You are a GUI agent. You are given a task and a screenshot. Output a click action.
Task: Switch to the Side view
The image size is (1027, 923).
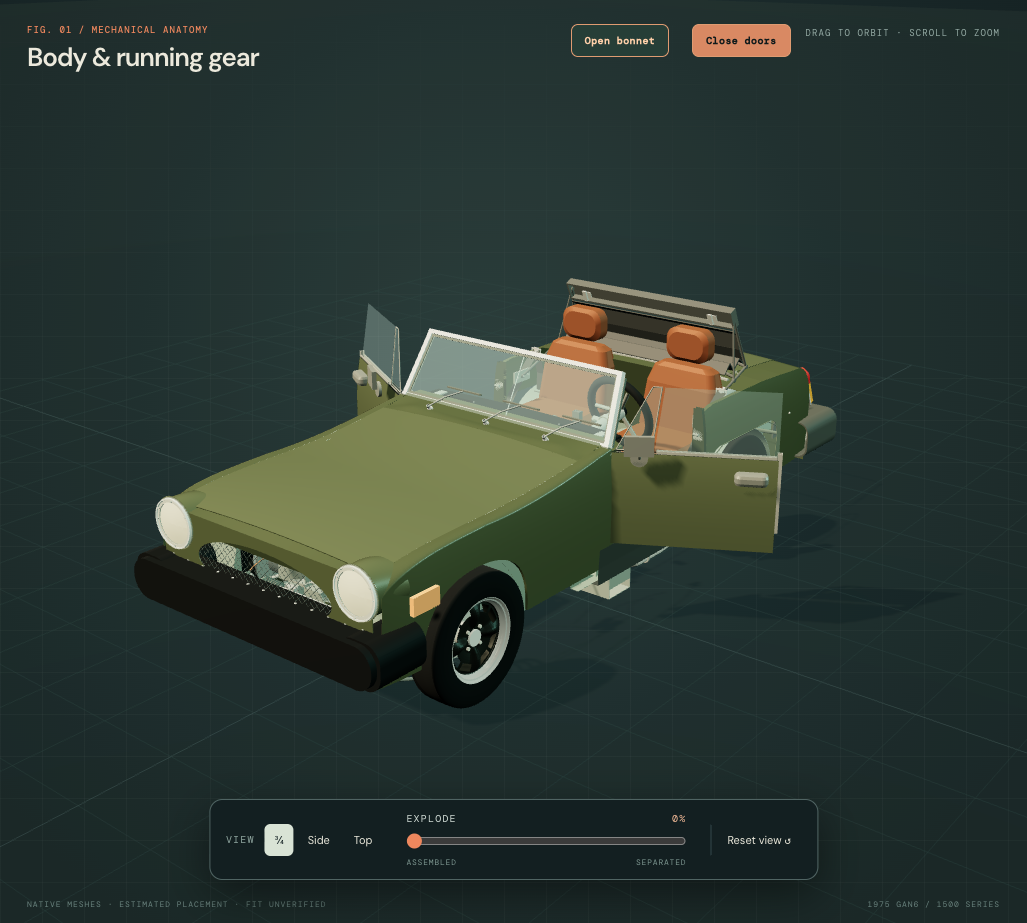coord(318,840)
